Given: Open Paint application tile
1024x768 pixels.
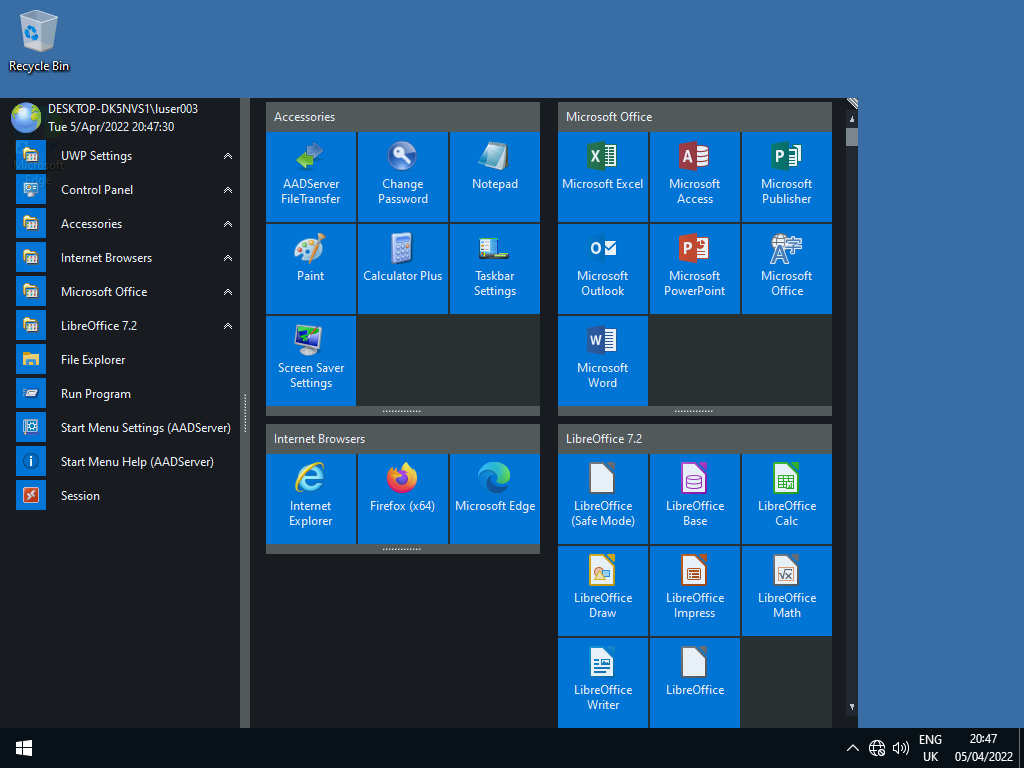Looking at the screenshot, I should tap(310, 268).
